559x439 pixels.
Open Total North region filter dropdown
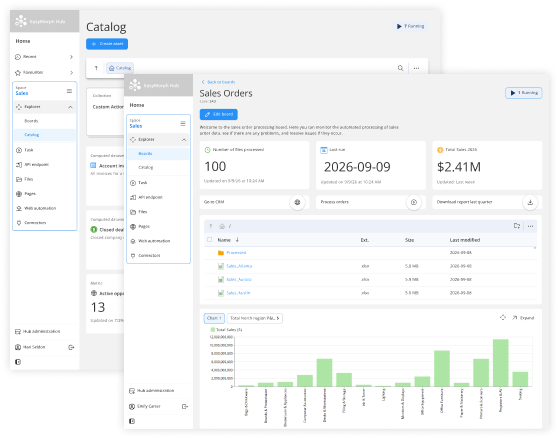click(x=255, y=318)
